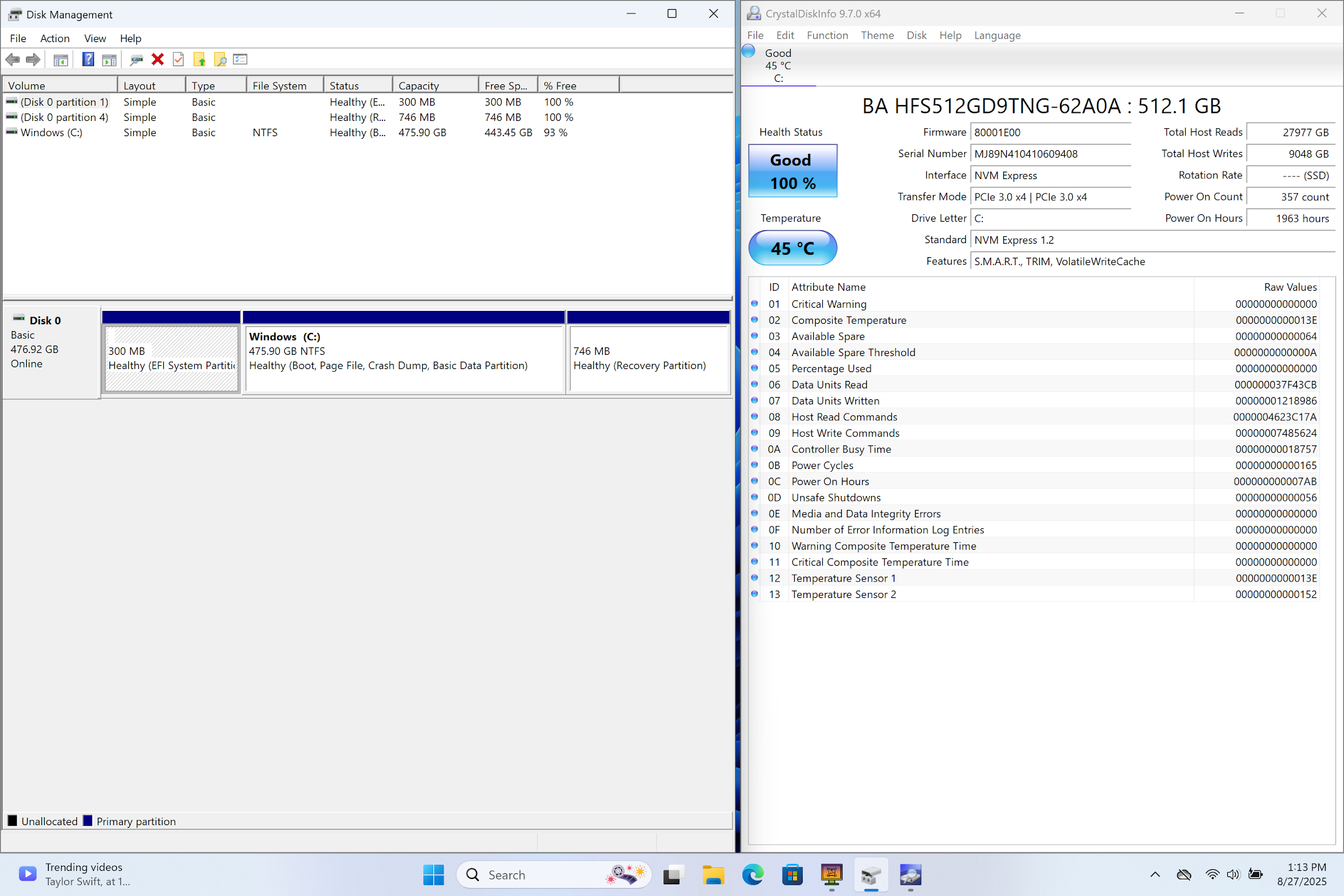
Task: Click the Good 100 % health status button
Action: pos(792,170)
